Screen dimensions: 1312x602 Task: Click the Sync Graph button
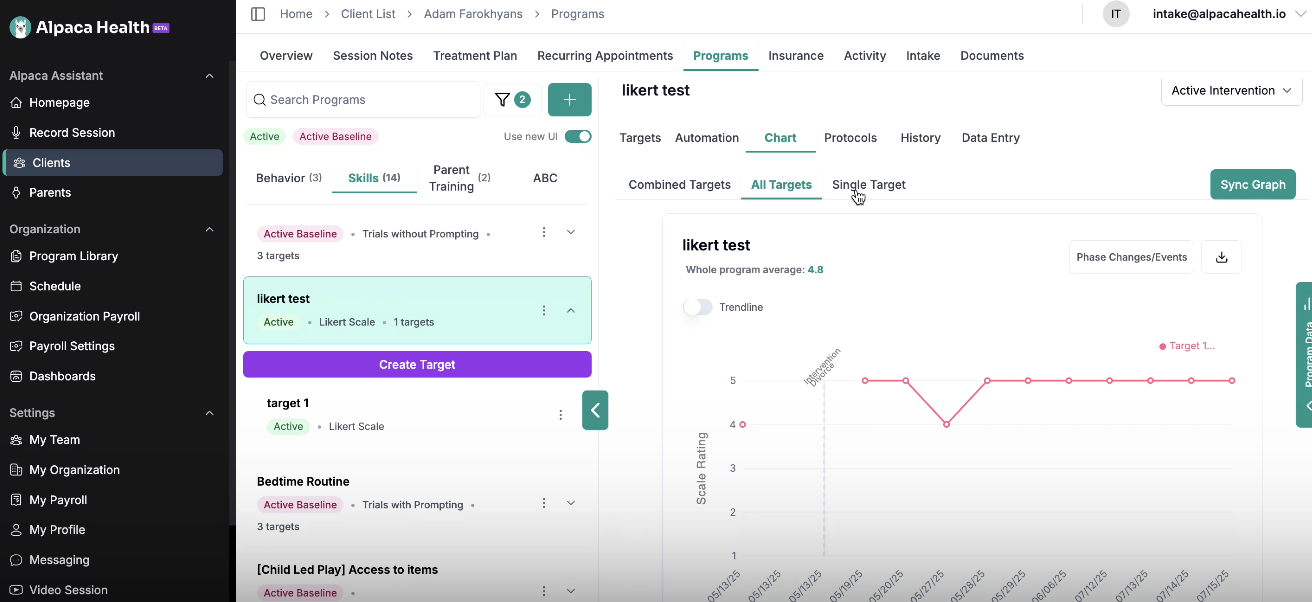point(1253,185)
